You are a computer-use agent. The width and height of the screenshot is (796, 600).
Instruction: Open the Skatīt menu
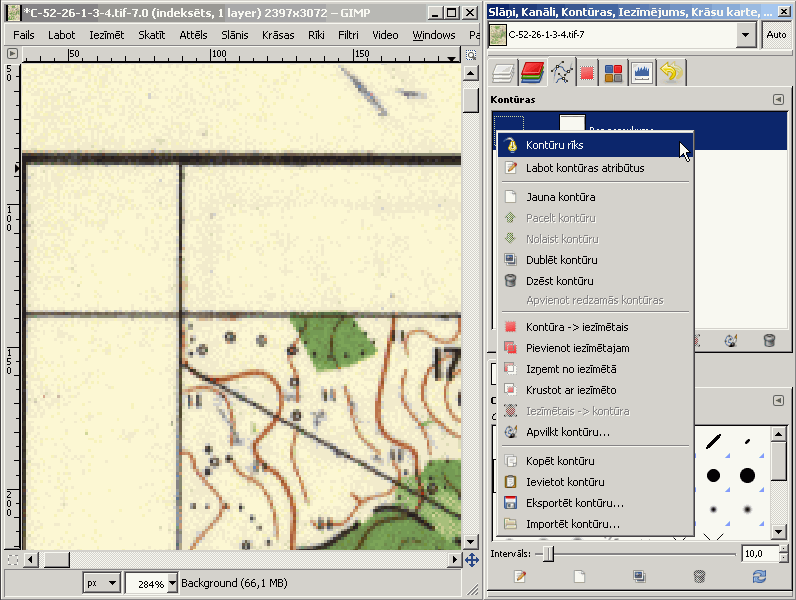point(151,35)
